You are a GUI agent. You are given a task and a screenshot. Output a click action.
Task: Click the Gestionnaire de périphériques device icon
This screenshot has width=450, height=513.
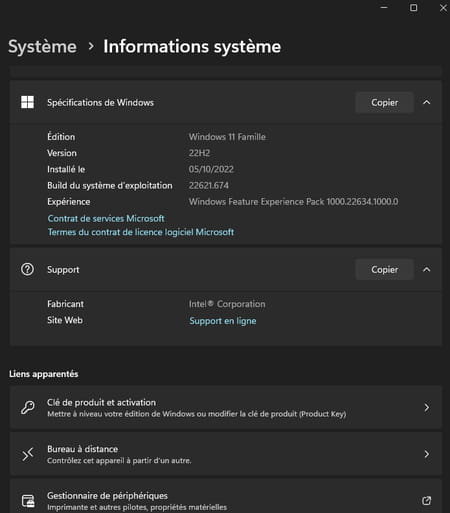click(28, 501)
